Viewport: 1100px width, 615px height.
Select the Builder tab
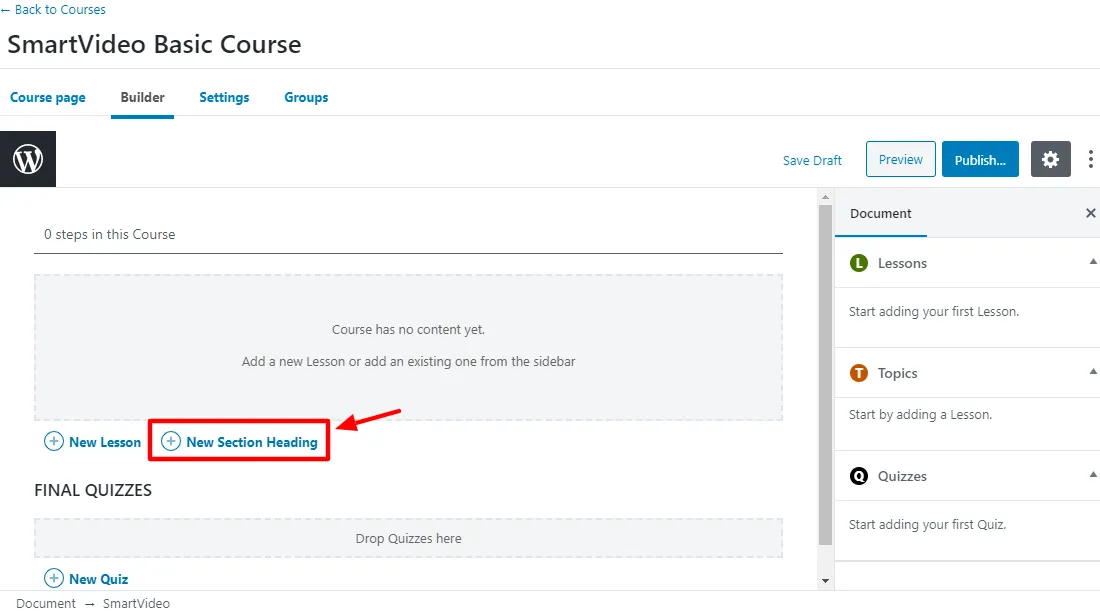click(142, 97)
